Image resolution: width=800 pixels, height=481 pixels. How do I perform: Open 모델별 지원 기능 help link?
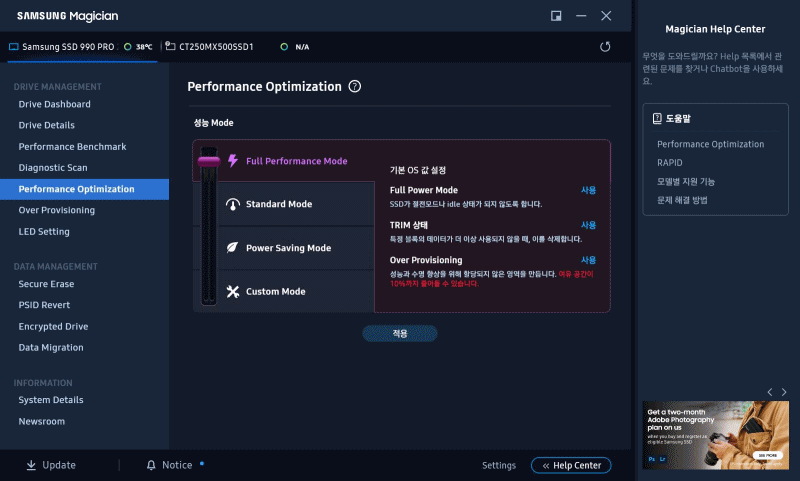[x=686, y=182]
